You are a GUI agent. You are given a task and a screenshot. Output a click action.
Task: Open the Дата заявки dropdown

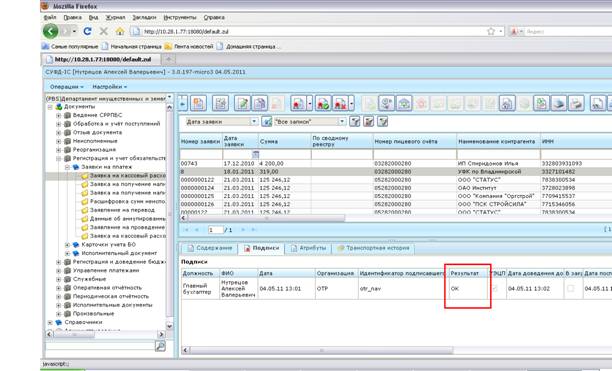point(254,122)
